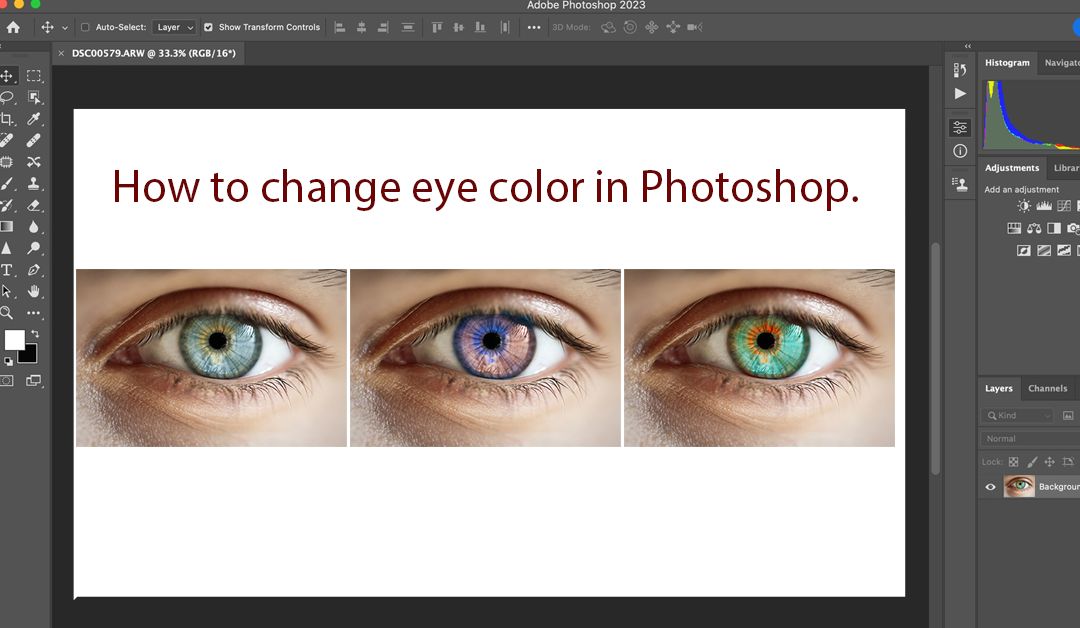Select the Lasso tool
The width and height of the screenshot is (1080, 628).
pos(8,96)
